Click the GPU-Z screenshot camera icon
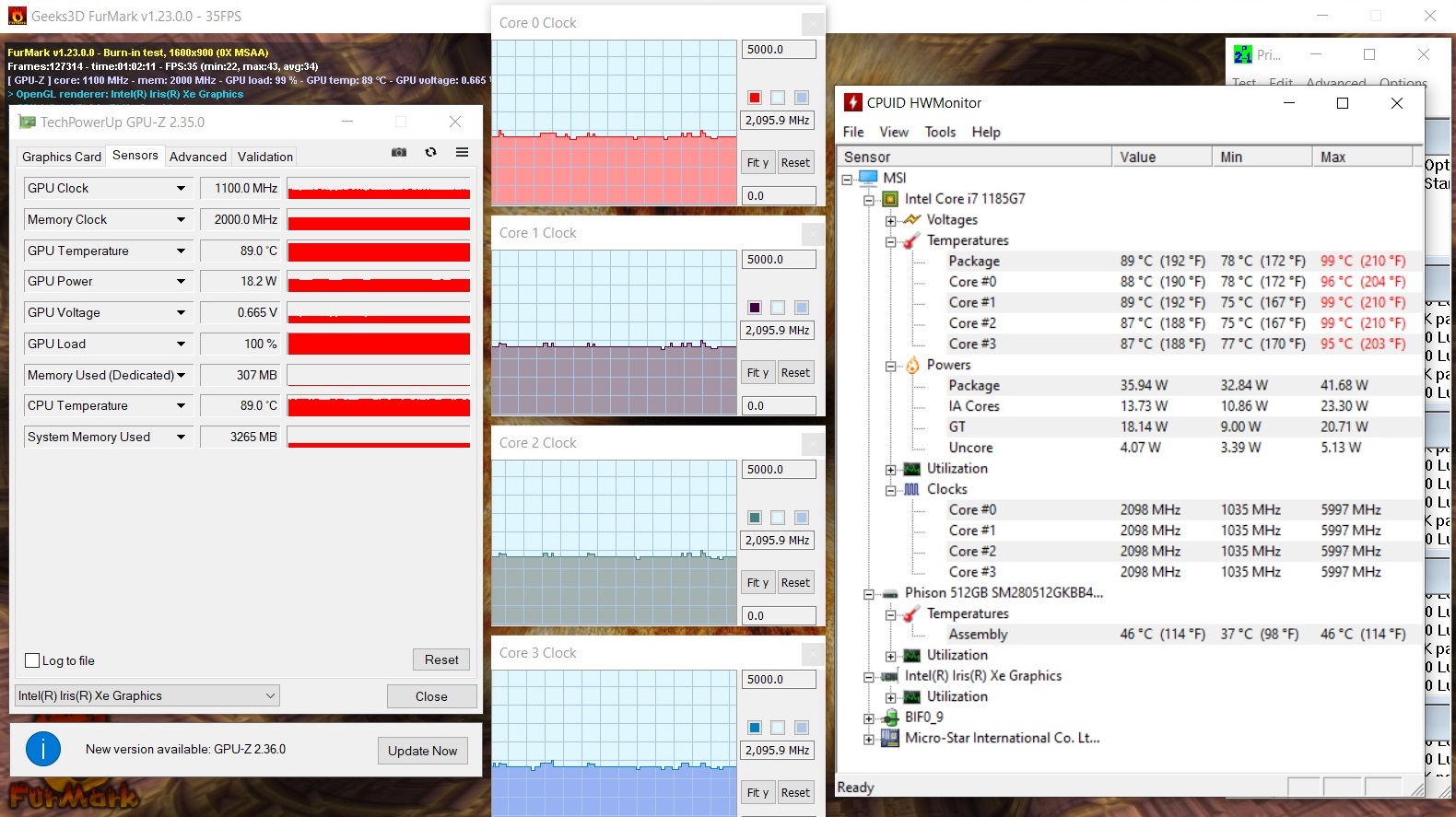 (399, 152)
